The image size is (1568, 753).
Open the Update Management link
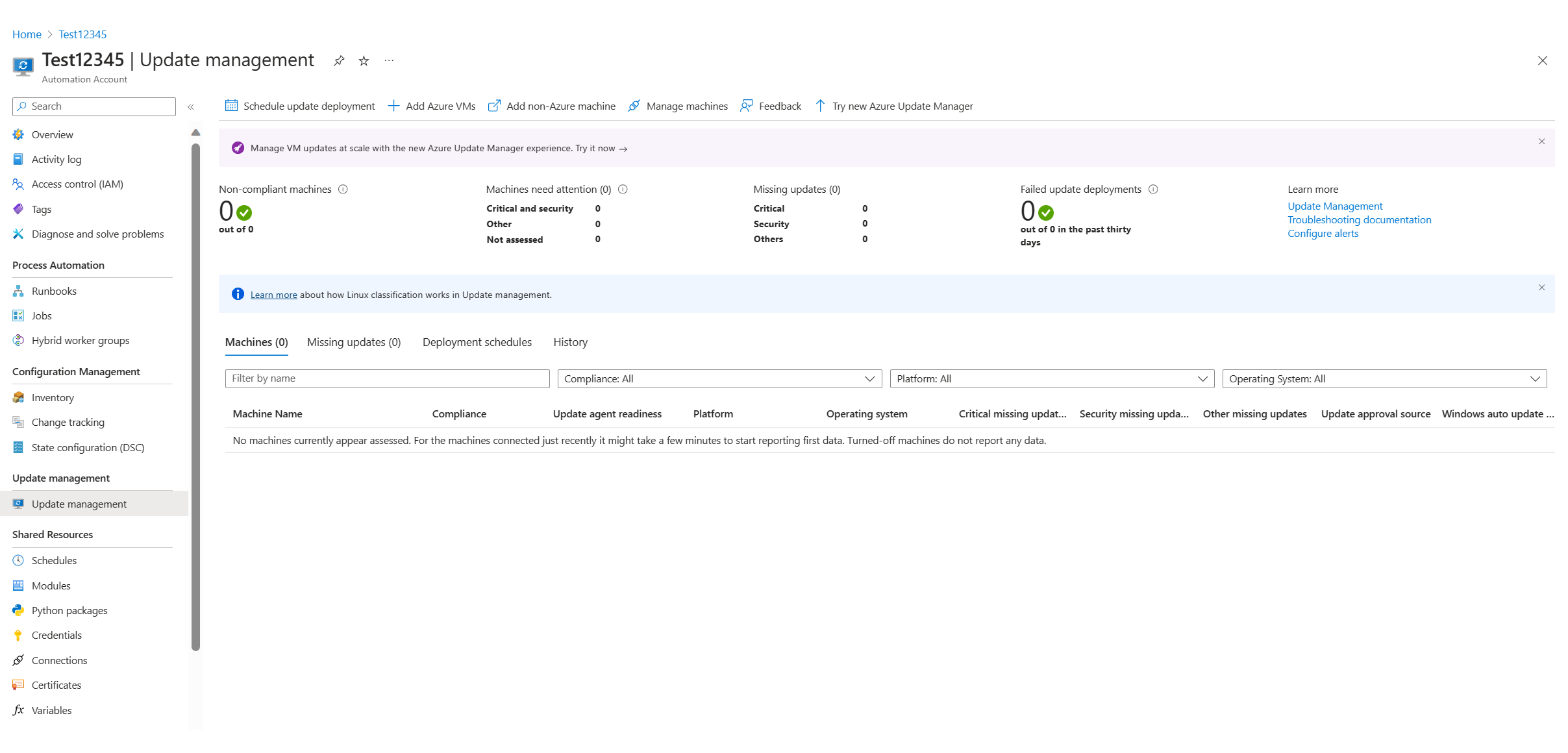pos(1336,206)
